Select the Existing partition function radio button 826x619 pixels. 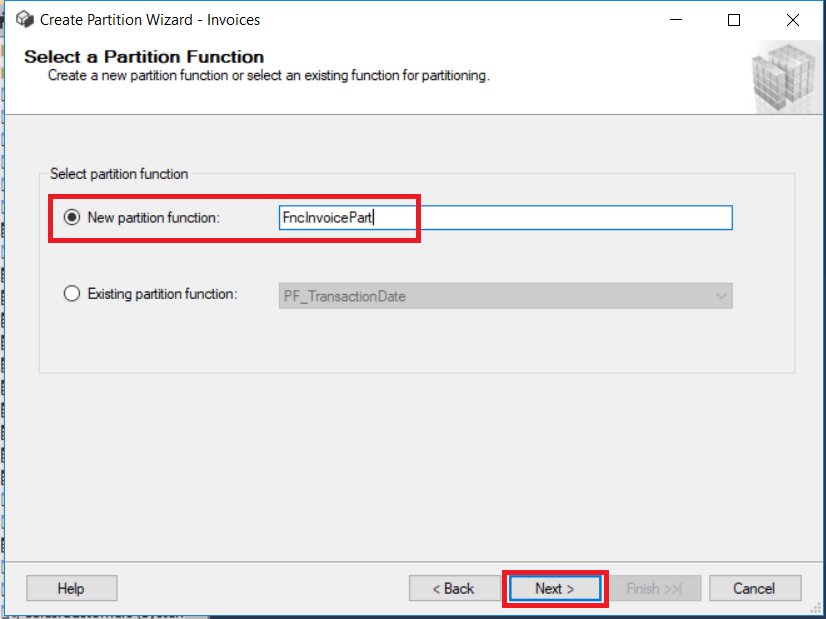[71, 292]
